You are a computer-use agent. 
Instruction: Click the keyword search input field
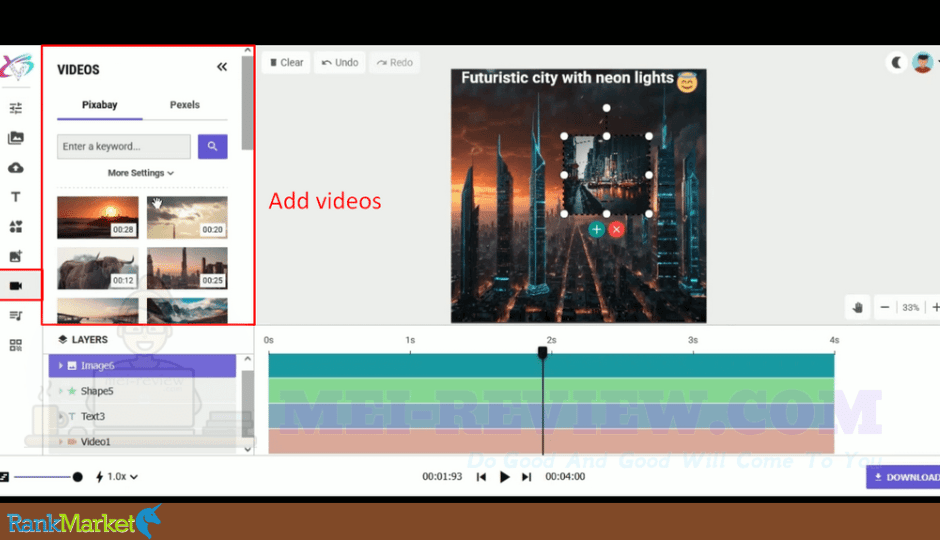(x=123, y=146)
